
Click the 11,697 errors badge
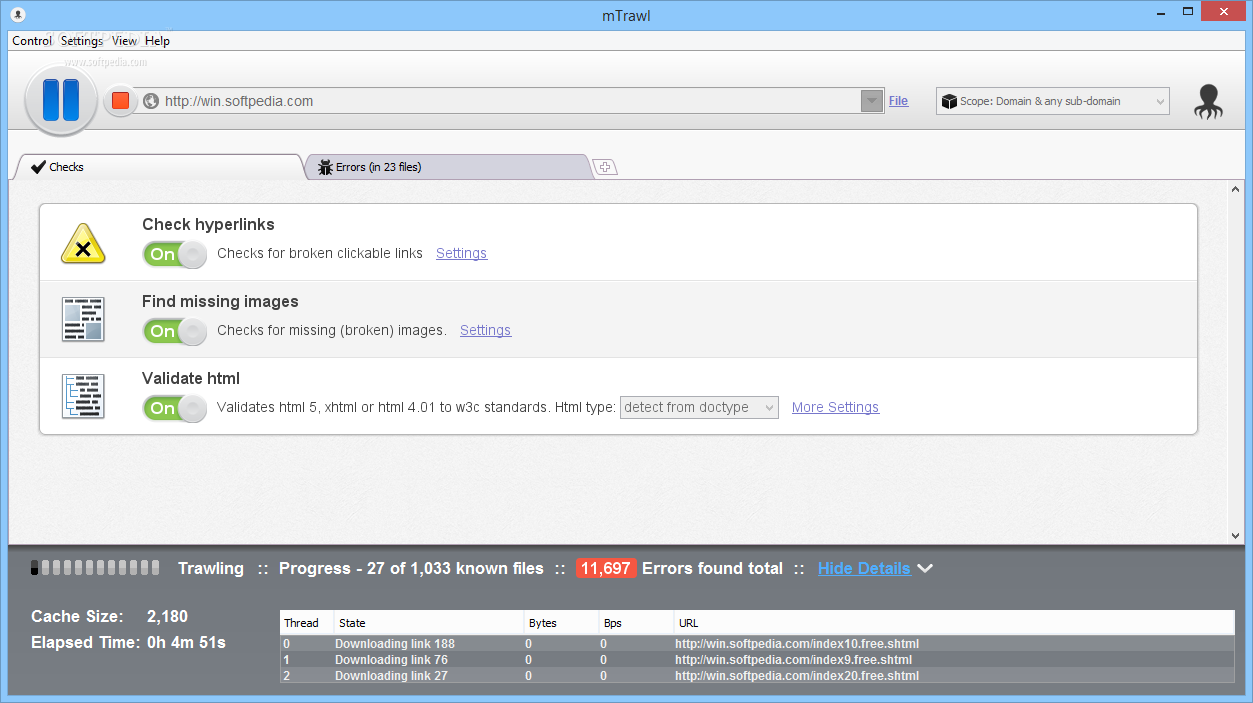click(x=606, y=568)
